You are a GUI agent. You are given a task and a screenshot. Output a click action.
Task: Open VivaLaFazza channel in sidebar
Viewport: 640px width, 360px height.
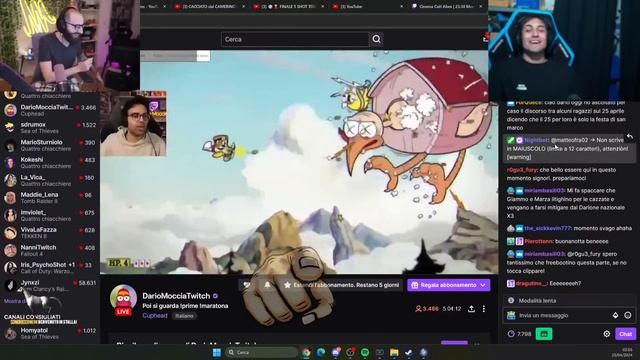50,233
